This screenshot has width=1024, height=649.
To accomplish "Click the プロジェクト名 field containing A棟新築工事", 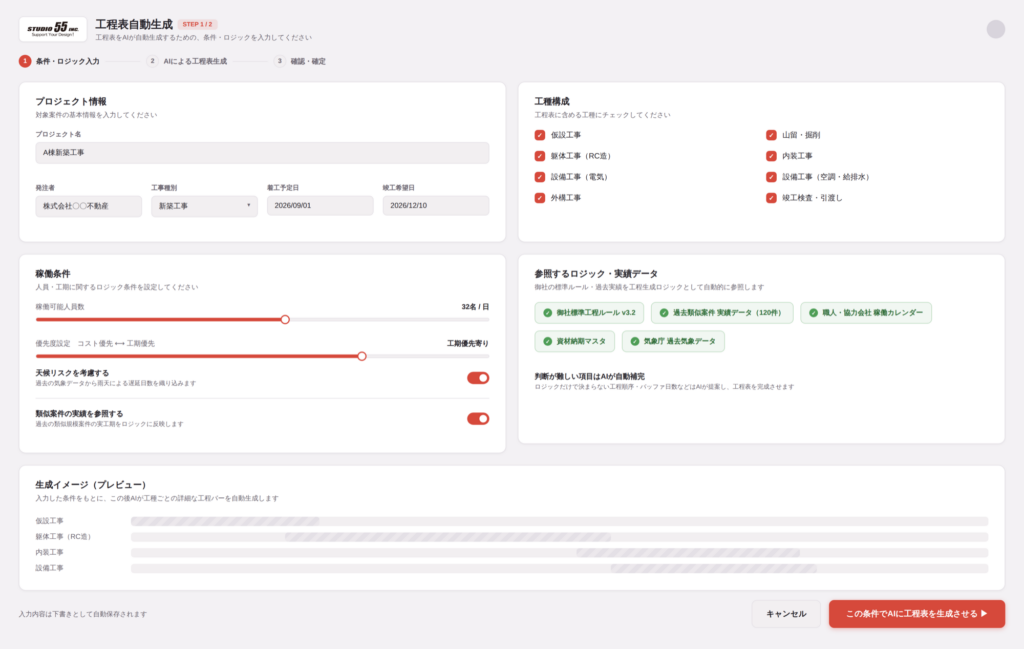I will pos(263,153).
